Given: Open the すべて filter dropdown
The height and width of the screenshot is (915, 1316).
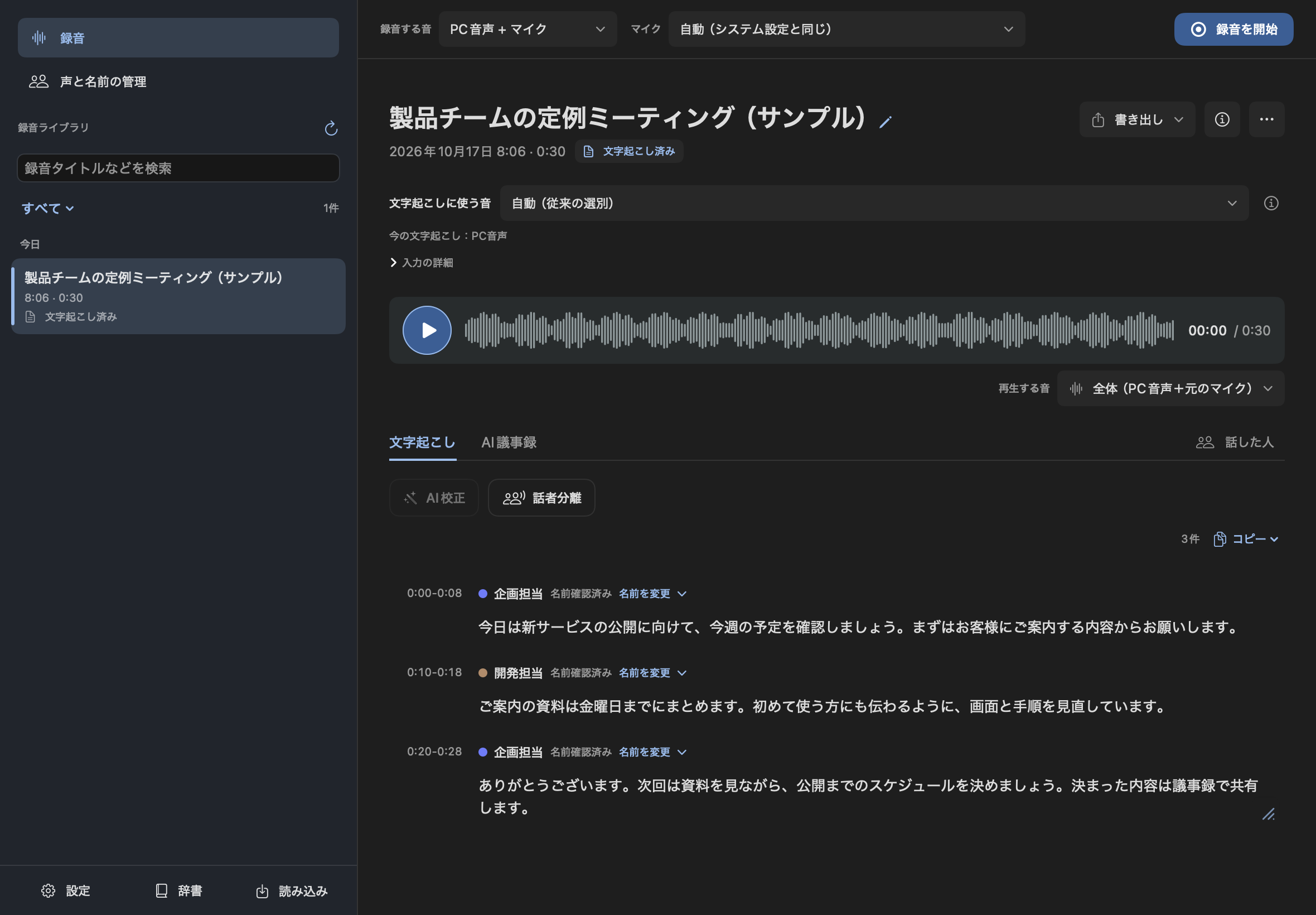Looking at the screenshot, I should (48, 208).
